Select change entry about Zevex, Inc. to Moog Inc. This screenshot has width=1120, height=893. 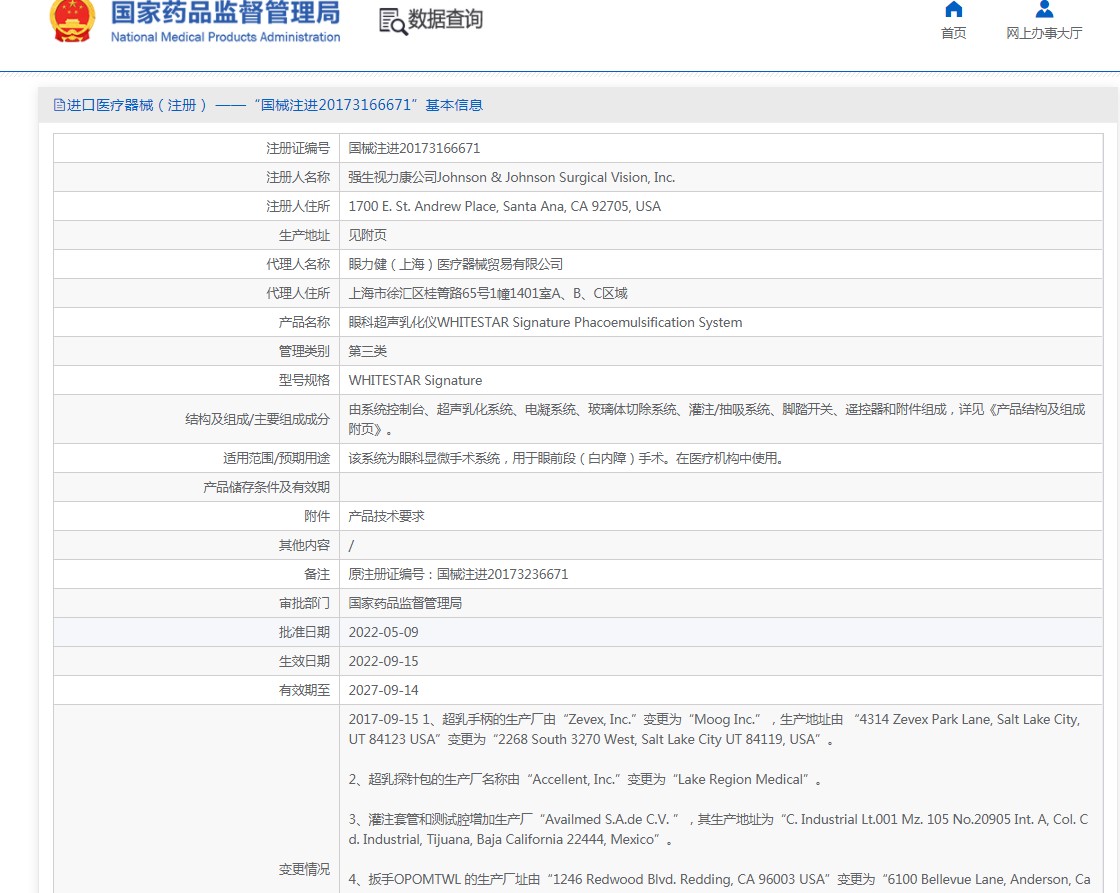click(x=714, y=729)
